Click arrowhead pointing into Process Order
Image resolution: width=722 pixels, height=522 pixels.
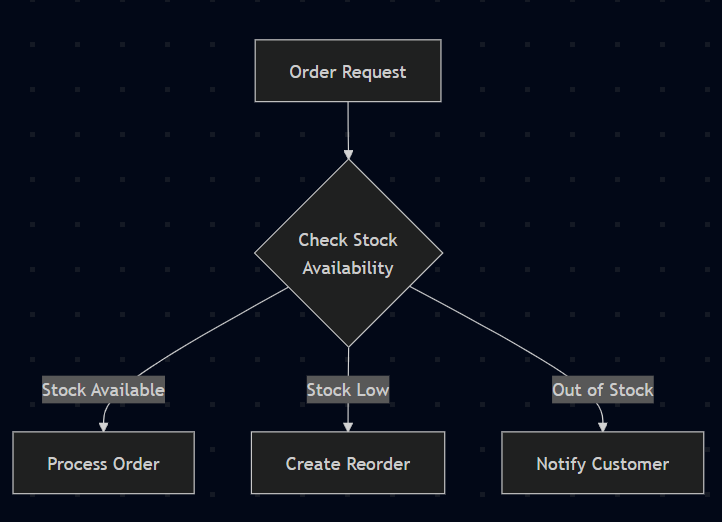104,427
